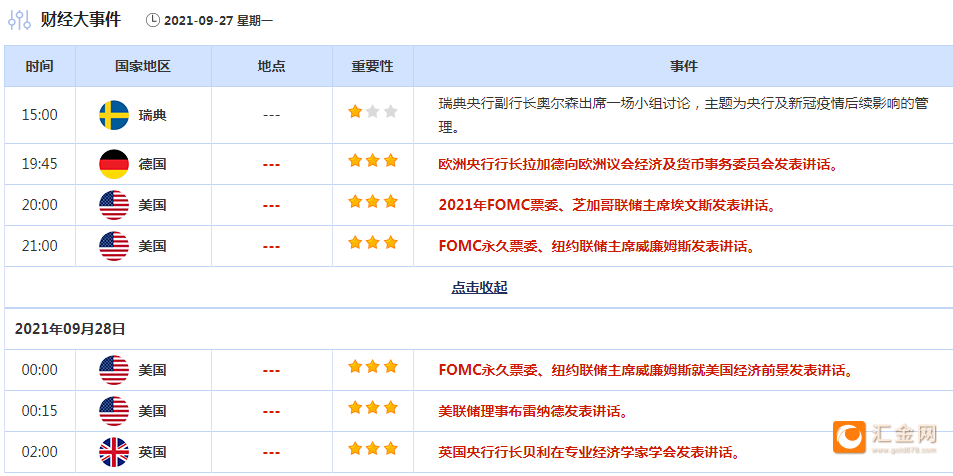Click the country name 瑞典
The height and width of the screenshot is (476, 953).
(x=152, y=116)
